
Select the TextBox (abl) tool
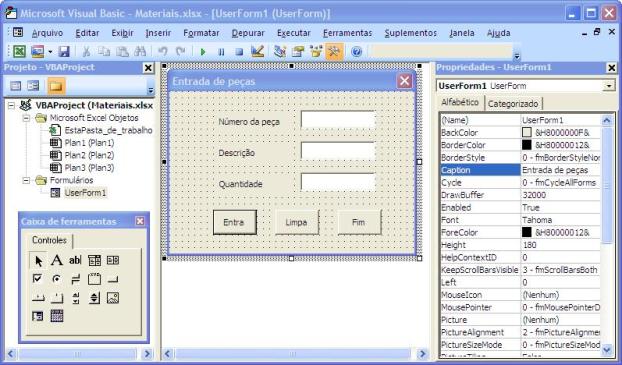click(75, 260)
